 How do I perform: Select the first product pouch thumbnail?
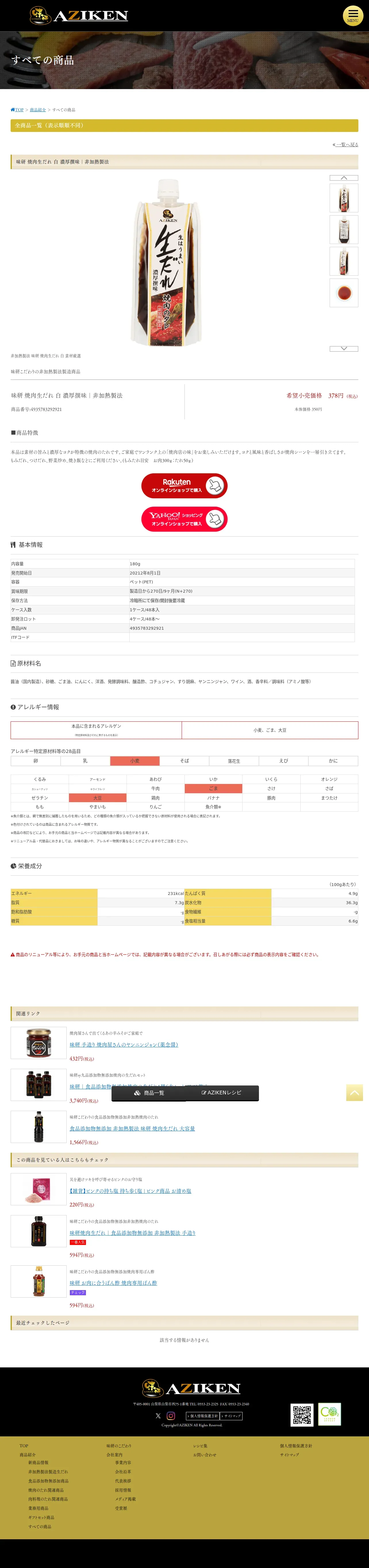(x=344, y=198)
